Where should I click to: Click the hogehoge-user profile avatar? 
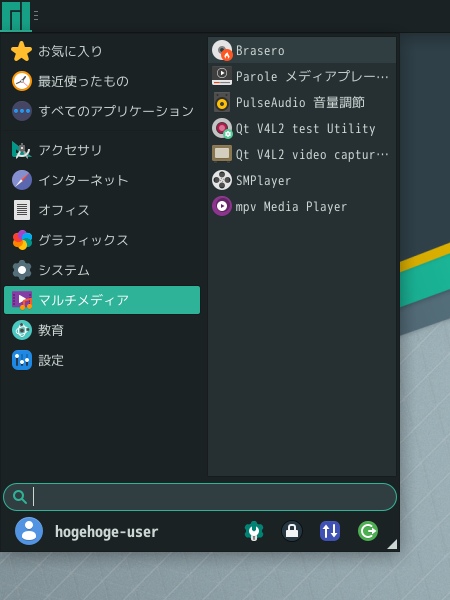tap(29, 531)
